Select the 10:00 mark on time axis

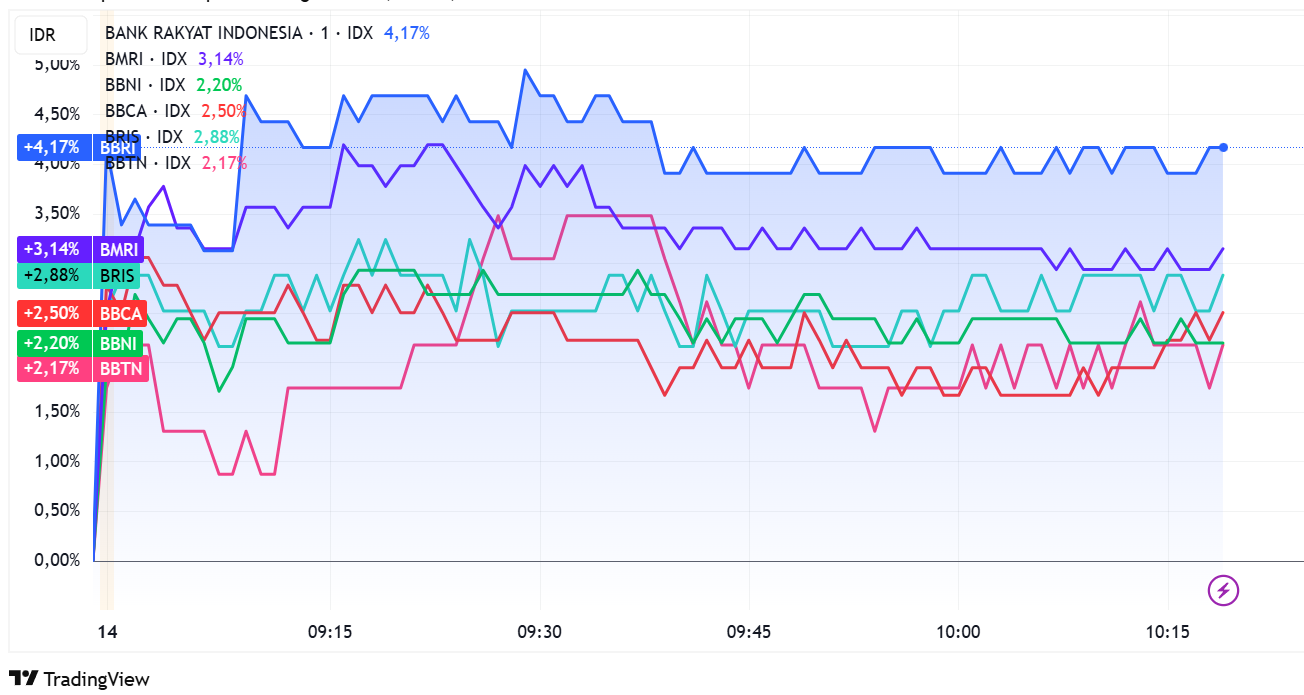(x=957, y=632)
